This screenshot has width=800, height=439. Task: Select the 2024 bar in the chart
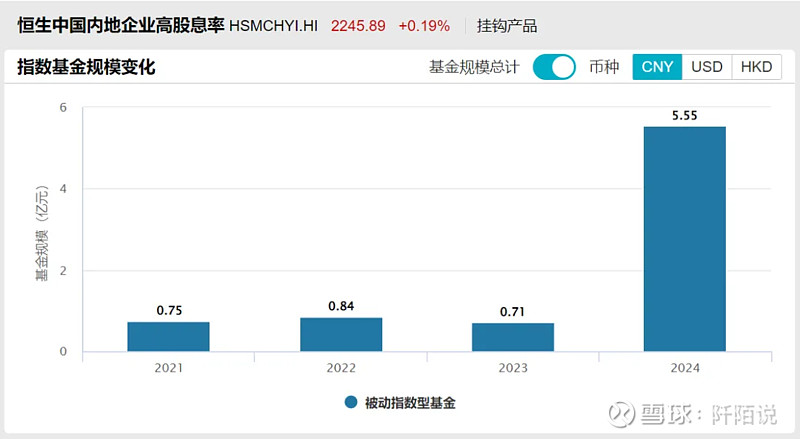[x=685, y=239]
